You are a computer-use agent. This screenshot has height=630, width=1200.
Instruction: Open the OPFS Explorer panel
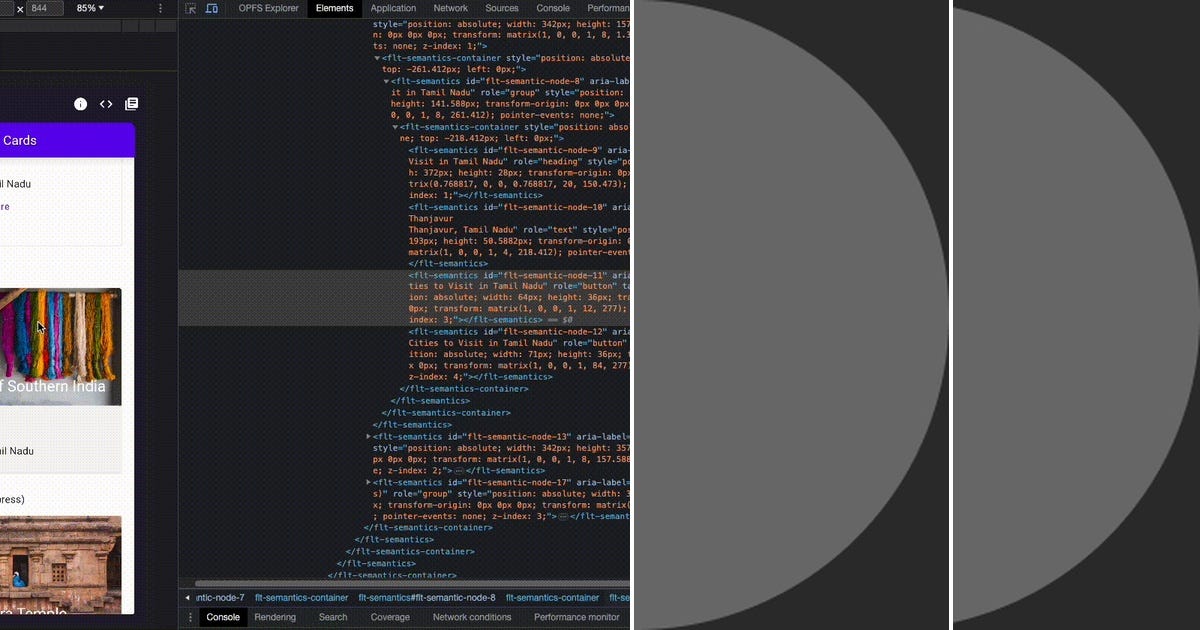(268, 8)
